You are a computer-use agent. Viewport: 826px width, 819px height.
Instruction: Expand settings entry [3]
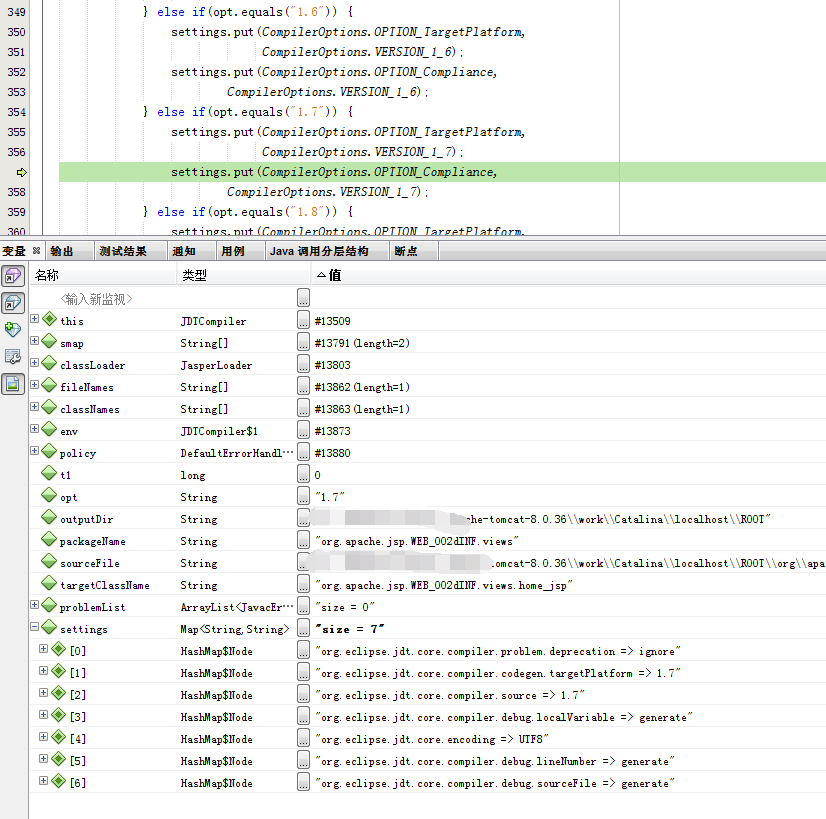pyautogui.click(x=43, y=715)
